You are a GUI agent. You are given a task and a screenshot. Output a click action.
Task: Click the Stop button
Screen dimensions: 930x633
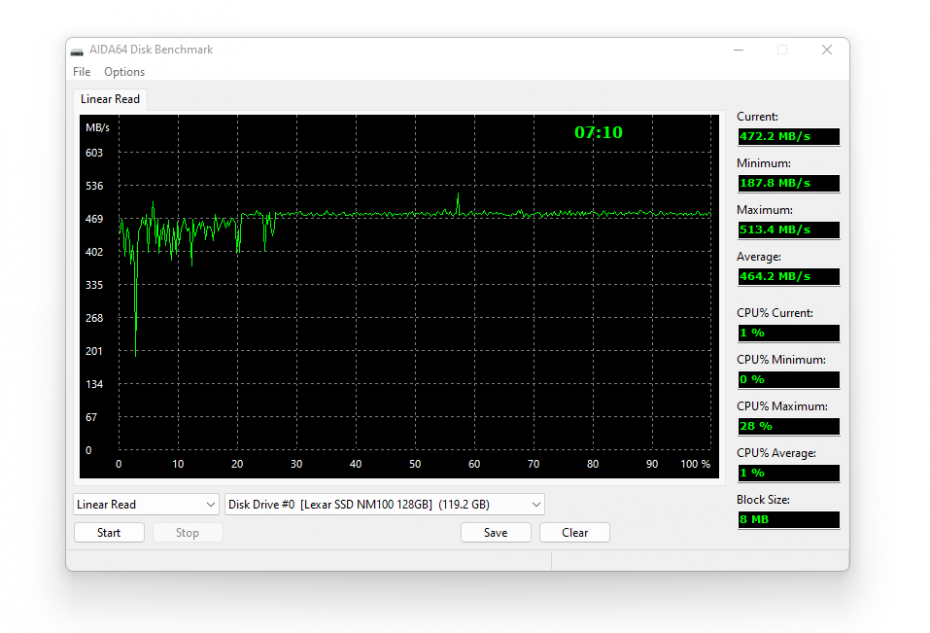[x=187, y=533]
